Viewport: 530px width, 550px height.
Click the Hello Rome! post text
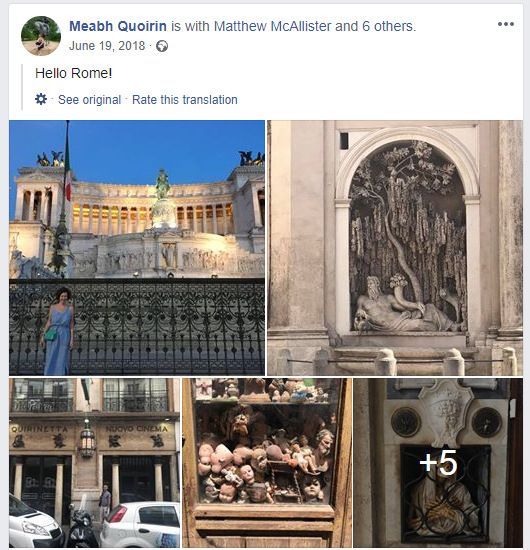point(74,73)
